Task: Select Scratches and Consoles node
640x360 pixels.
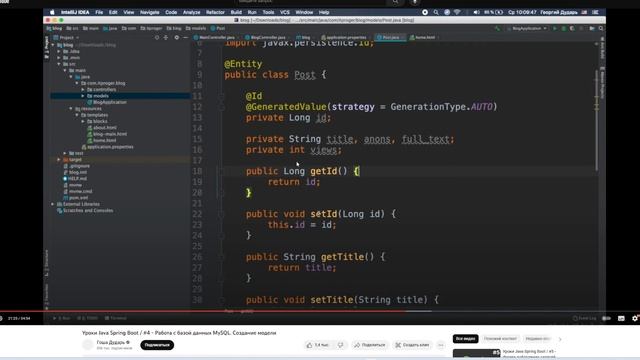Action: tap(85, 211)
